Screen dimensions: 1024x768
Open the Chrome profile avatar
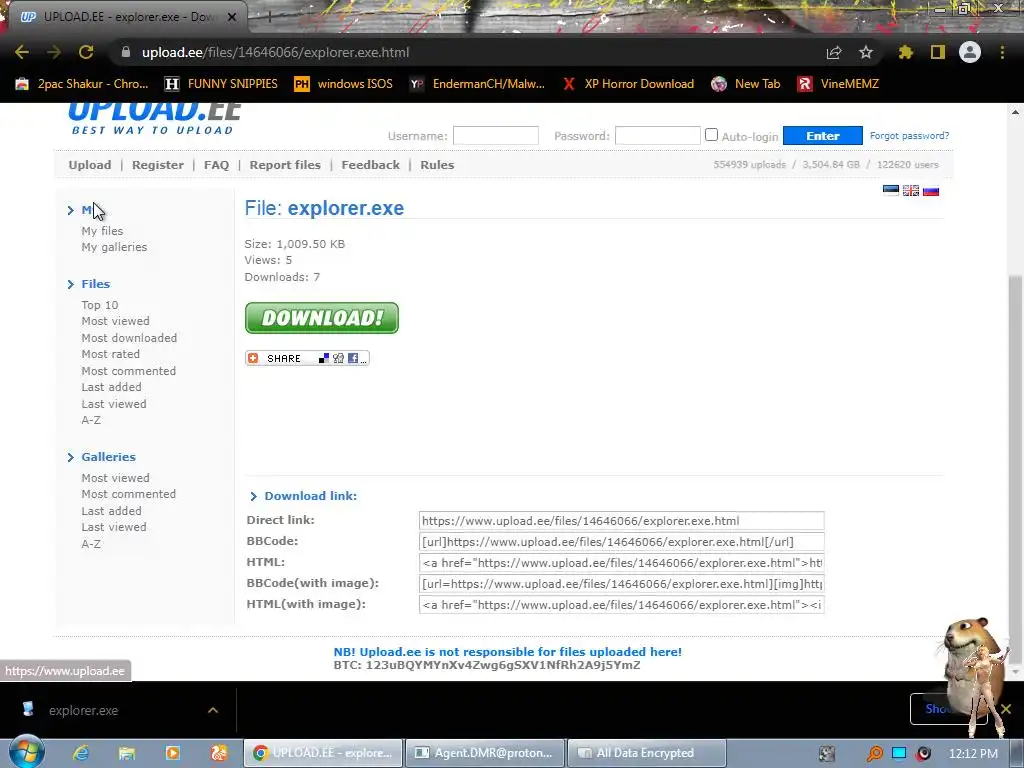[x=970, y=52]
